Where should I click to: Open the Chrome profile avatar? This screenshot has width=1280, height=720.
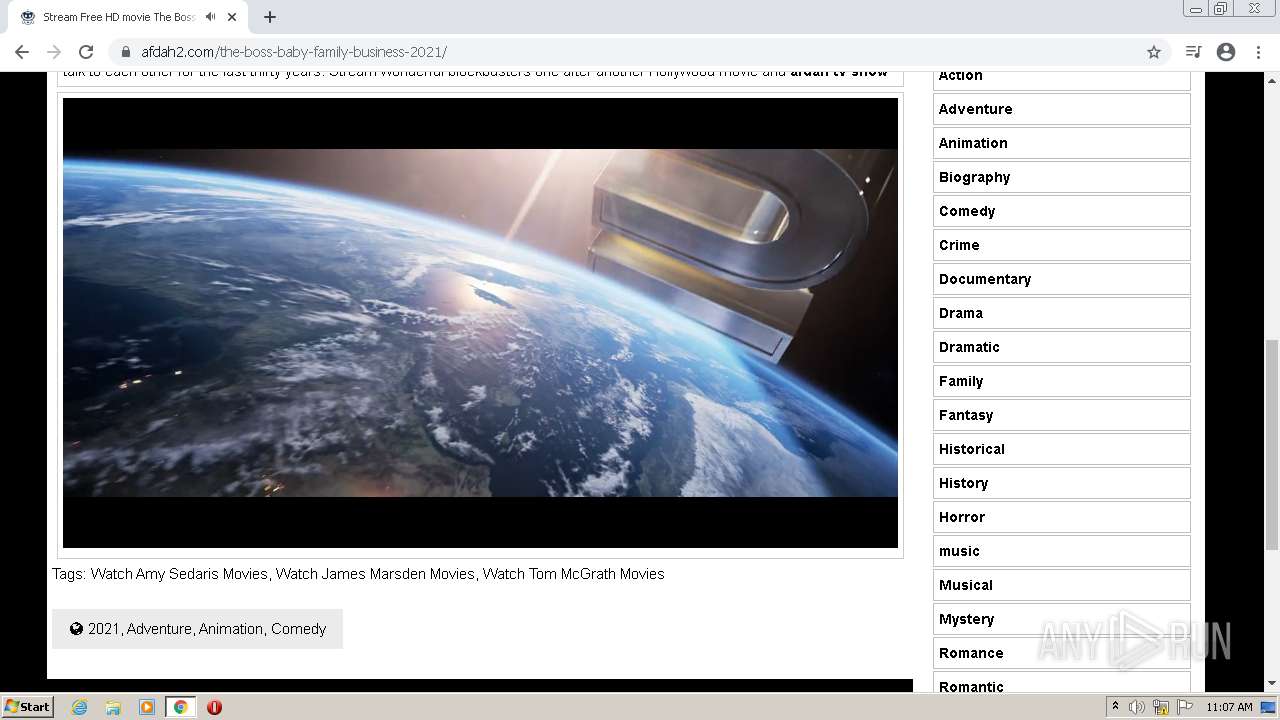[1226, 52]
